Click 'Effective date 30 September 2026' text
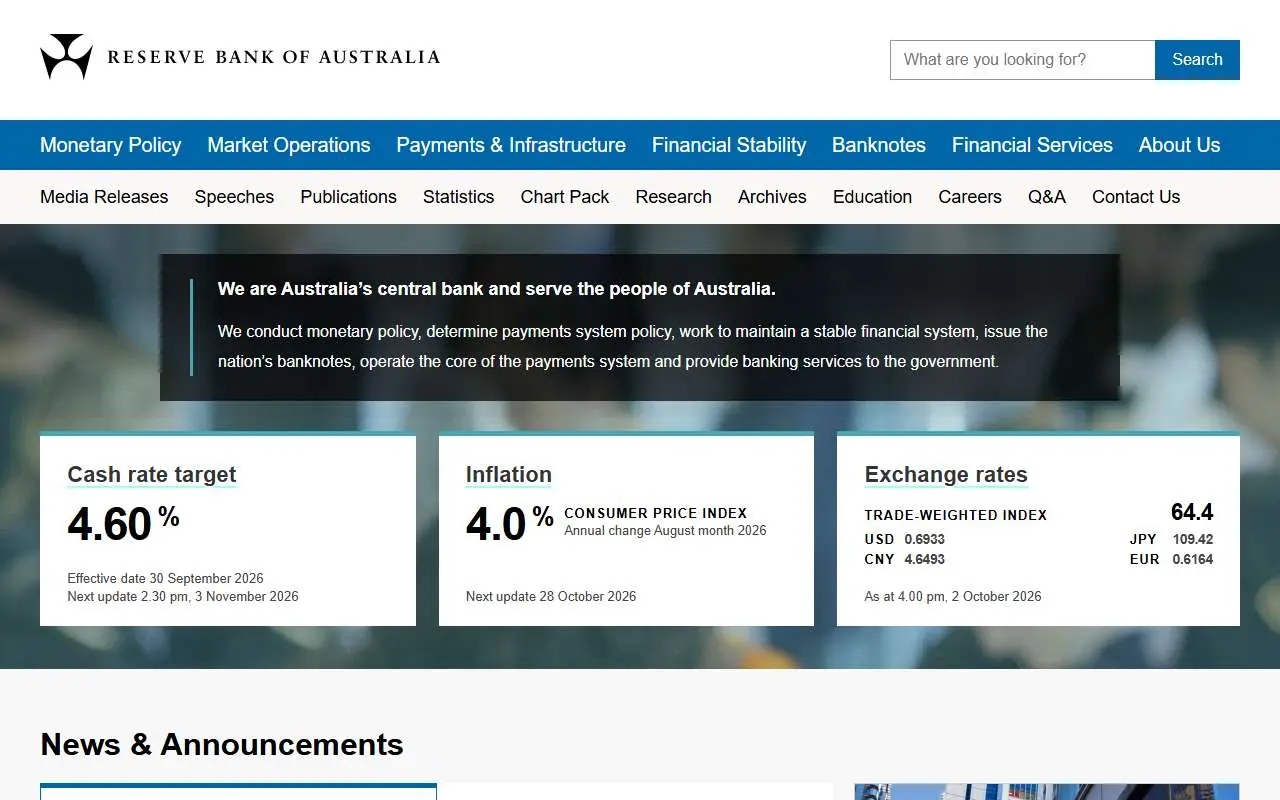This screenshot has width=1280, height=800. click(165, 578)
